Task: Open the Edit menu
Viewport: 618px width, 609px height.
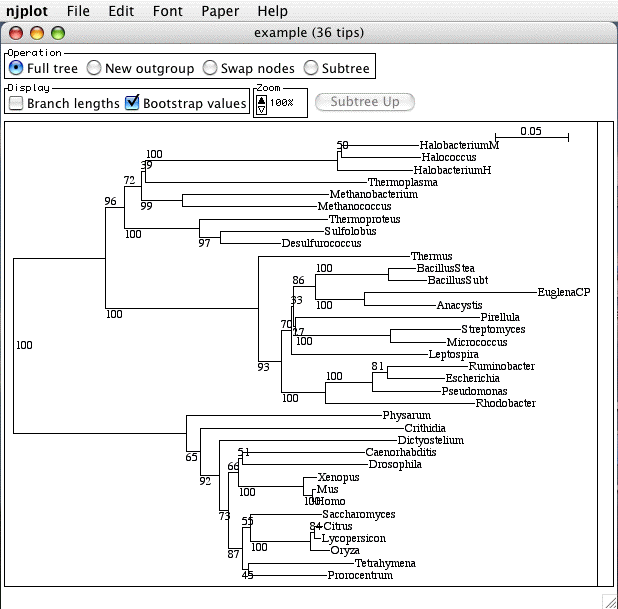Action: tap(121, 11)
